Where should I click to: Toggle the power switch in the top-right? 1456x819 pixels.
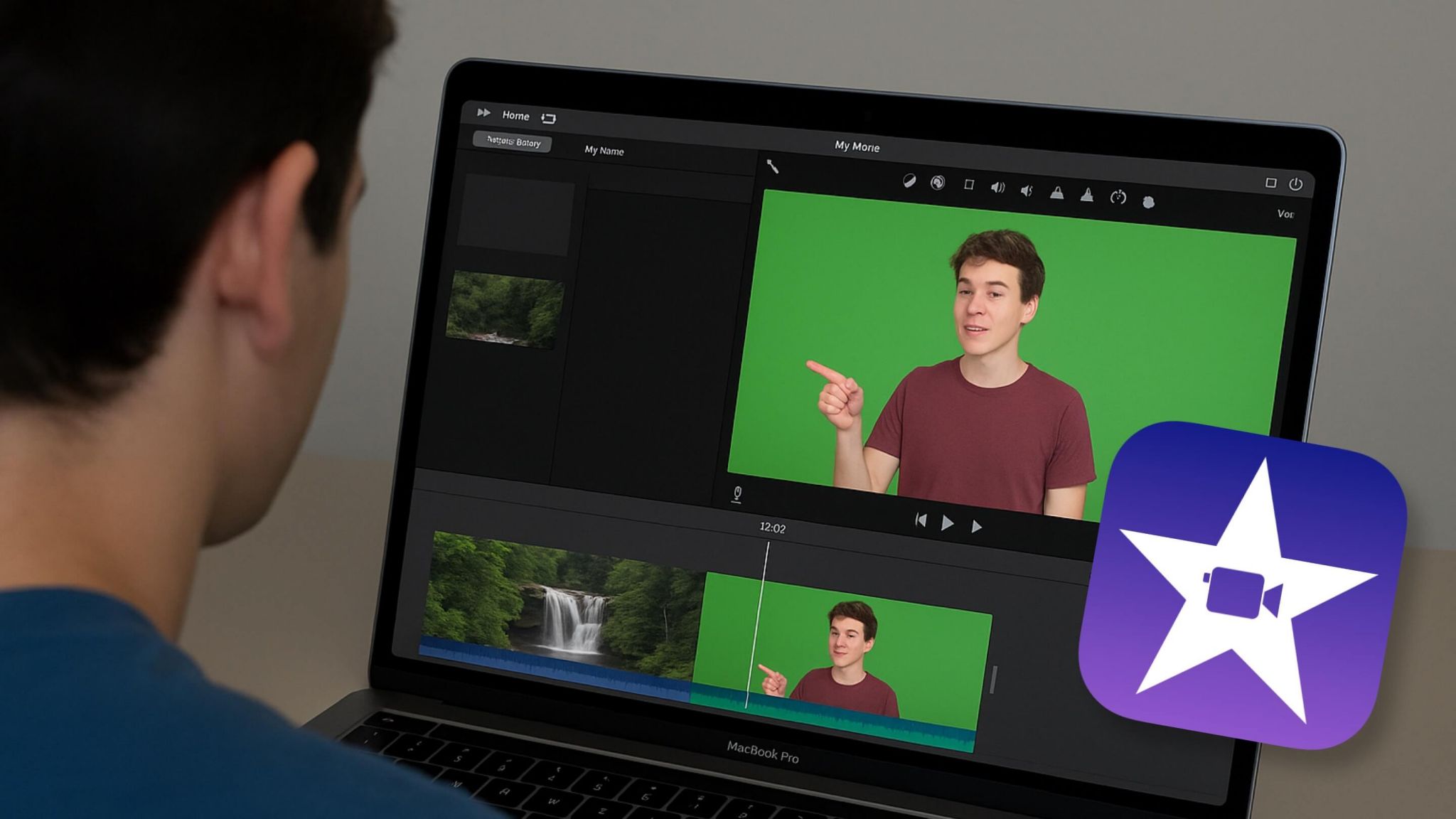tap(1295, 185)
